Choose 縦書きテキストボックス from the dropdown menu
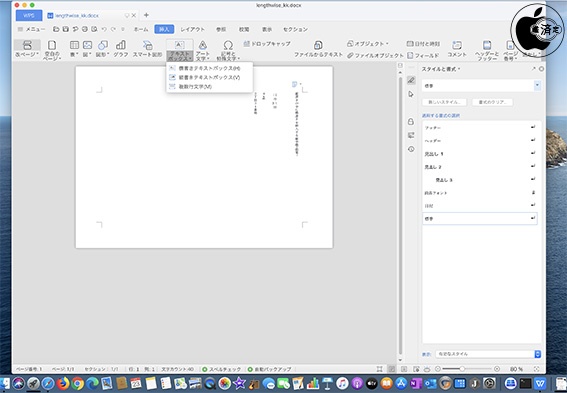The height and width of the screenshot is (393, 567). (209, 77)
